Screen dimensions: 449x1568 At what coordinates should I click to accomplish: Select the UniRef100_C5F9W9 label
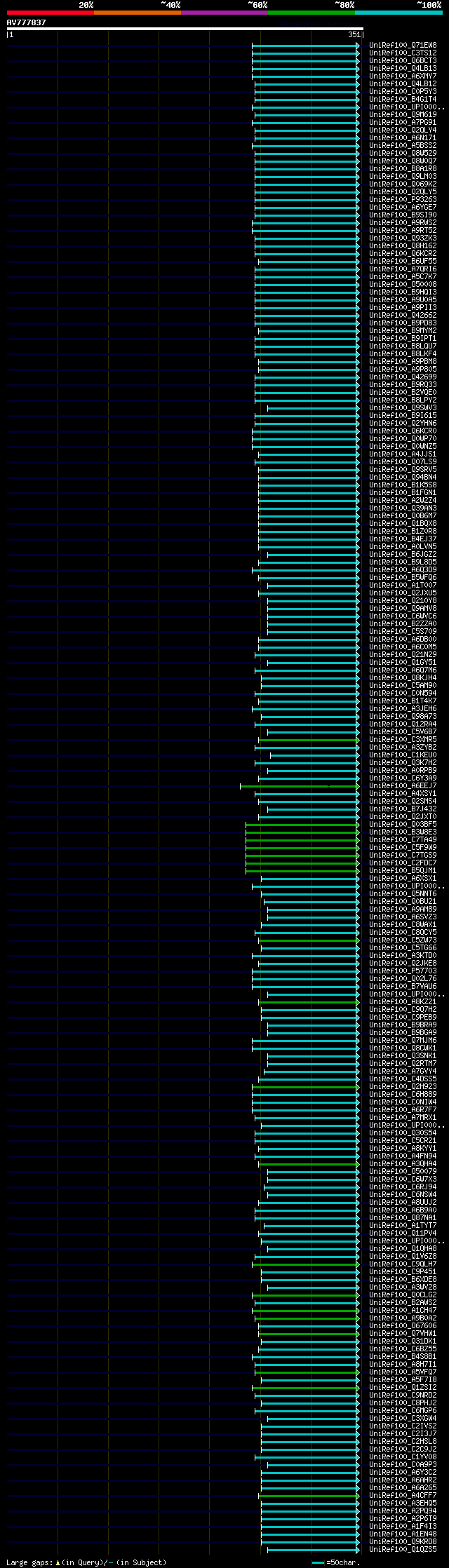(x=403, y=848)
